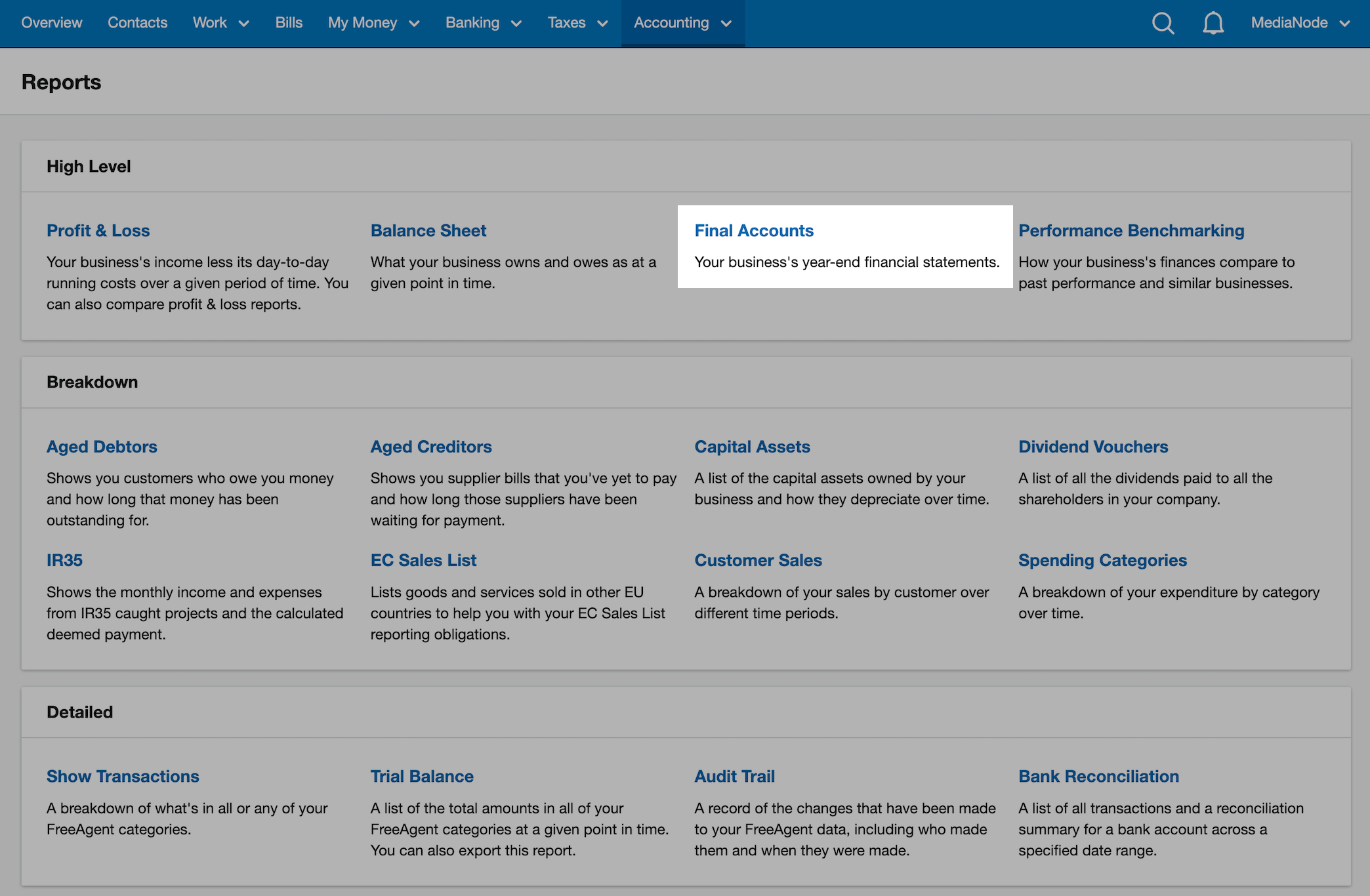
Task: Open the Aged Debtors report
Action: point(102,447)
